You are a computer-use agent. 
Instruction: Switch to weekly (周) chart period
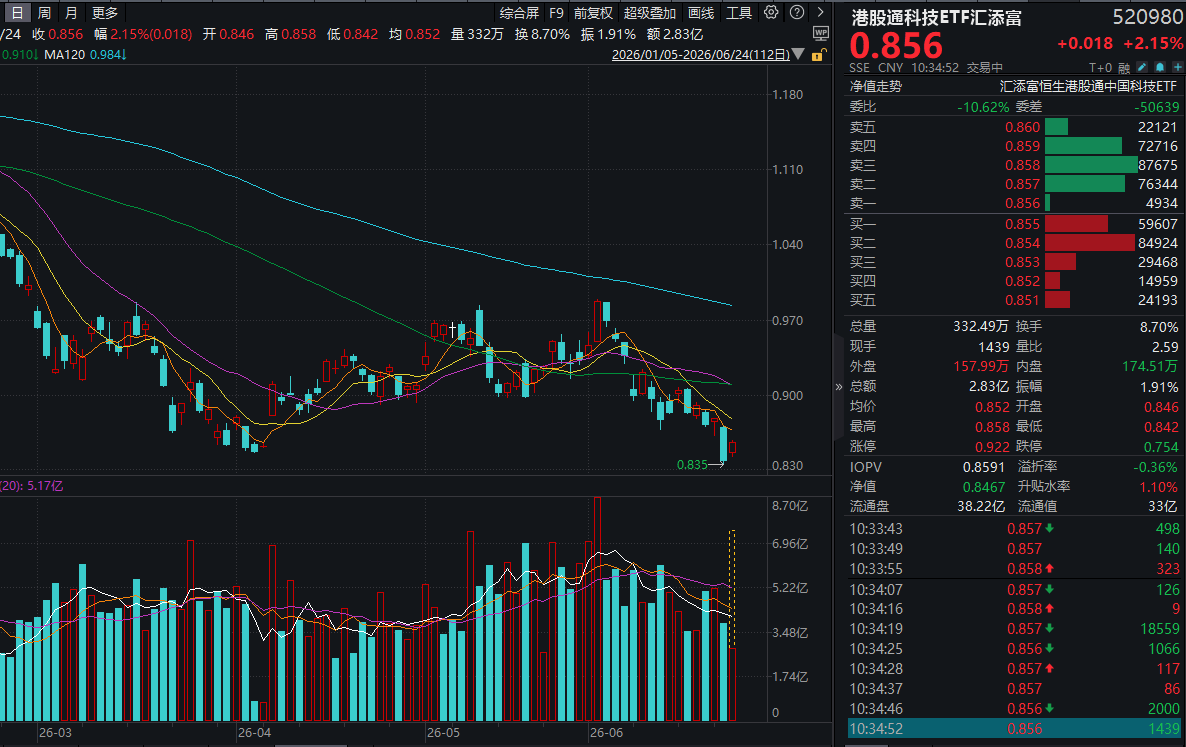pos(44,12)
